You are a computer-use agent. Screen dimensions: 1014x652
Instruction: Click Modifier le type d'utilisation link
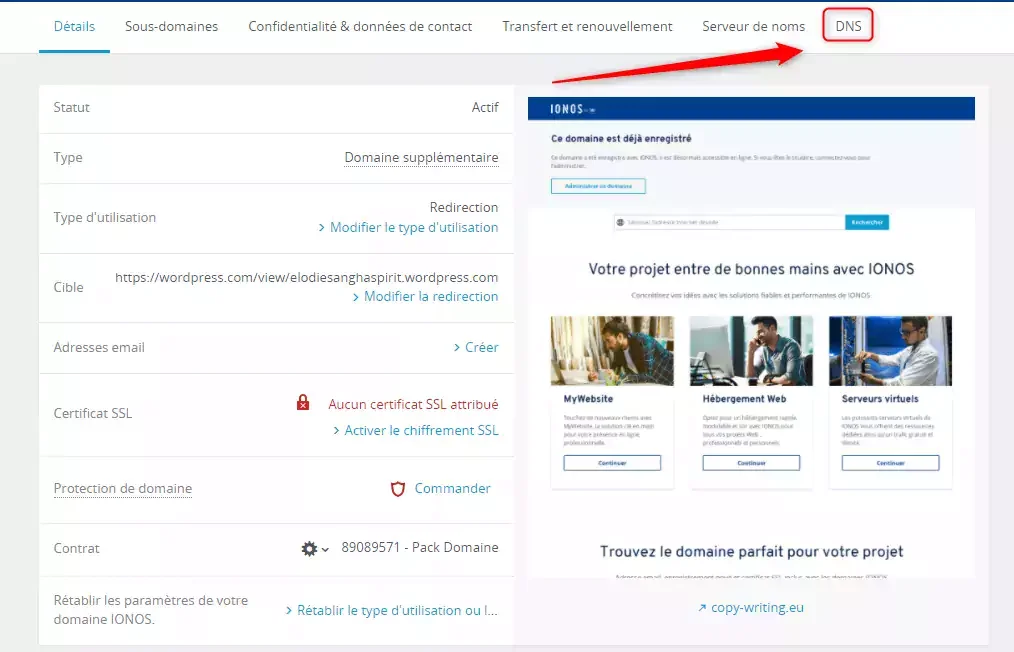[x=414, y=228]
